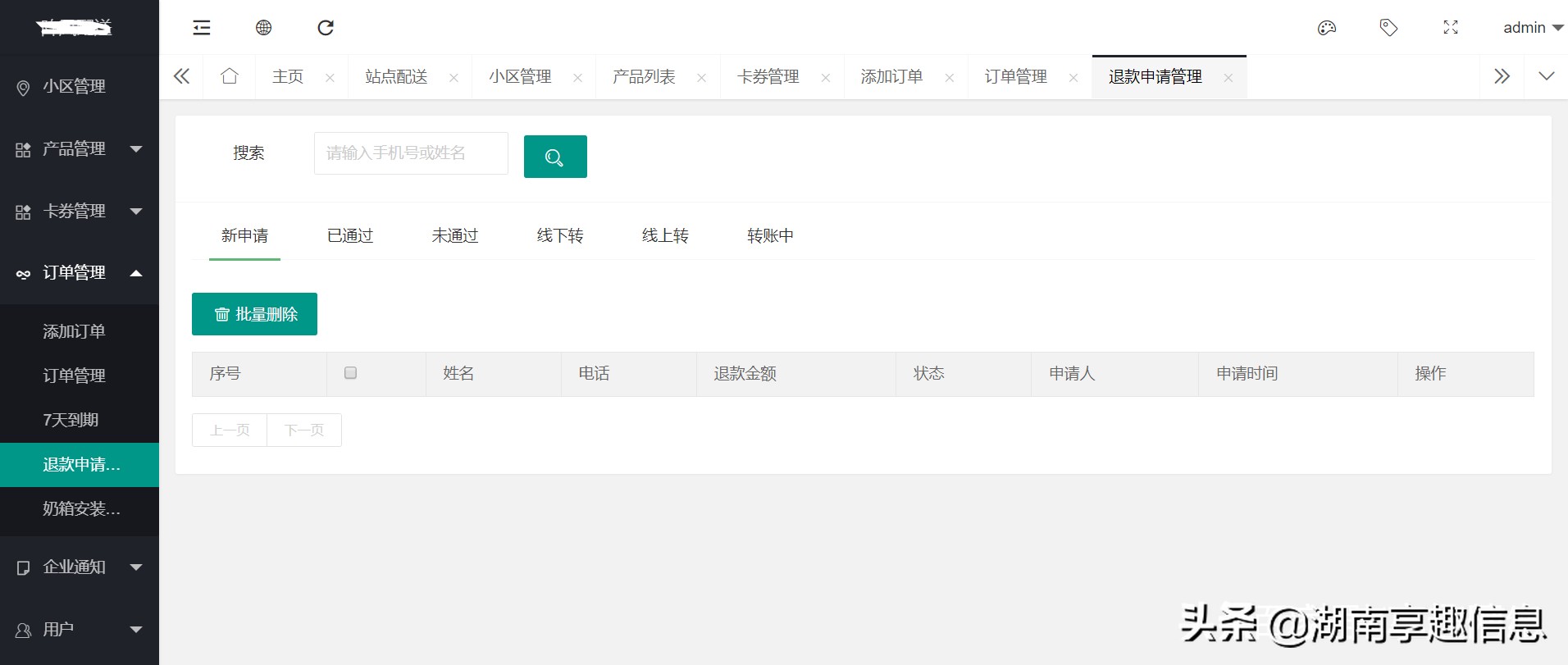Open the tab options dropdown arrow
The height and width of the screenshot is (665, 1568).
(1546, 76)
